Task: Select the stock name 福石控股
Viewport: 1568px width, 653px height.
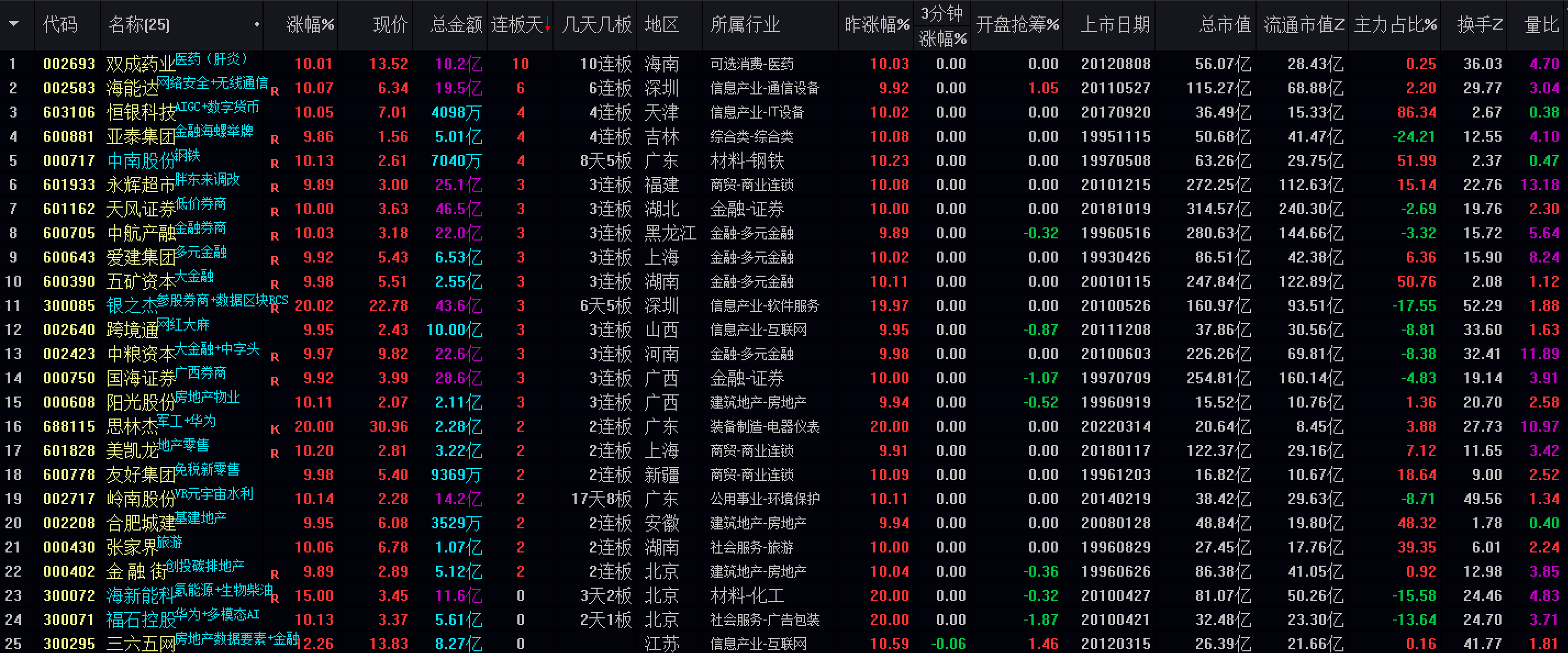Action: click(x=141, y=620)
